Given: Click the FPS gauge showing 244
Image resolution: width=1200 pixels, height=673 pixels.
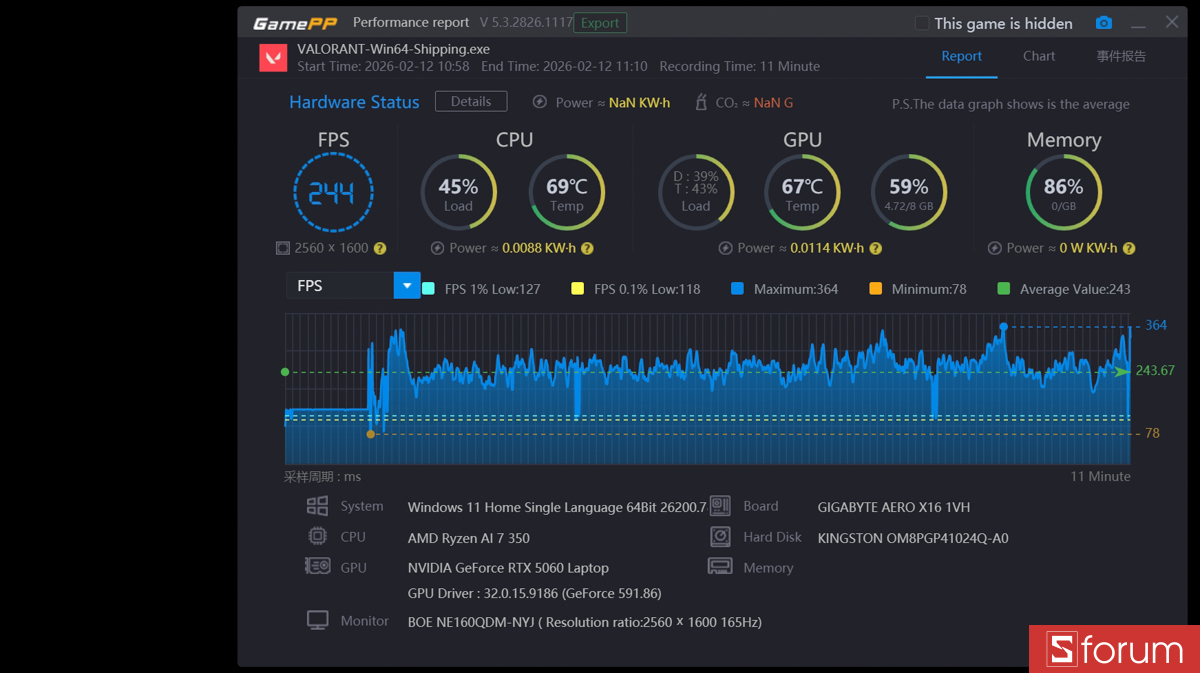Looking at the screenshot, I should (334, 191).
